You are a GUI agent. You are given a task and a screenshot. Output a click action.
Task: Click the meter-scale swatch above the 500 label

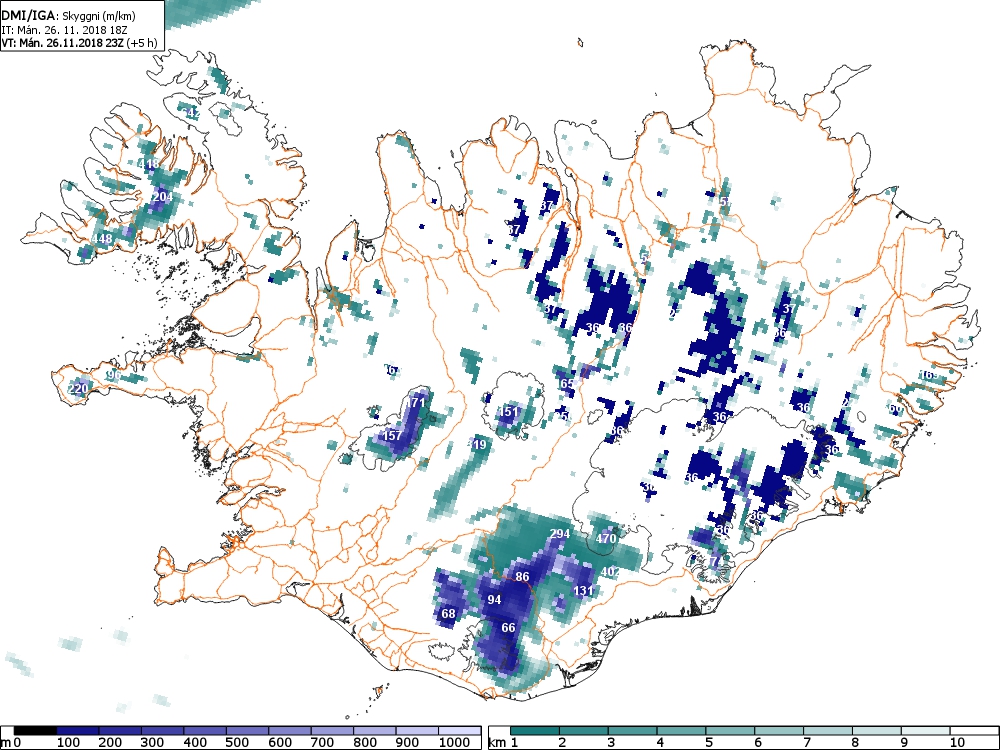247,731
